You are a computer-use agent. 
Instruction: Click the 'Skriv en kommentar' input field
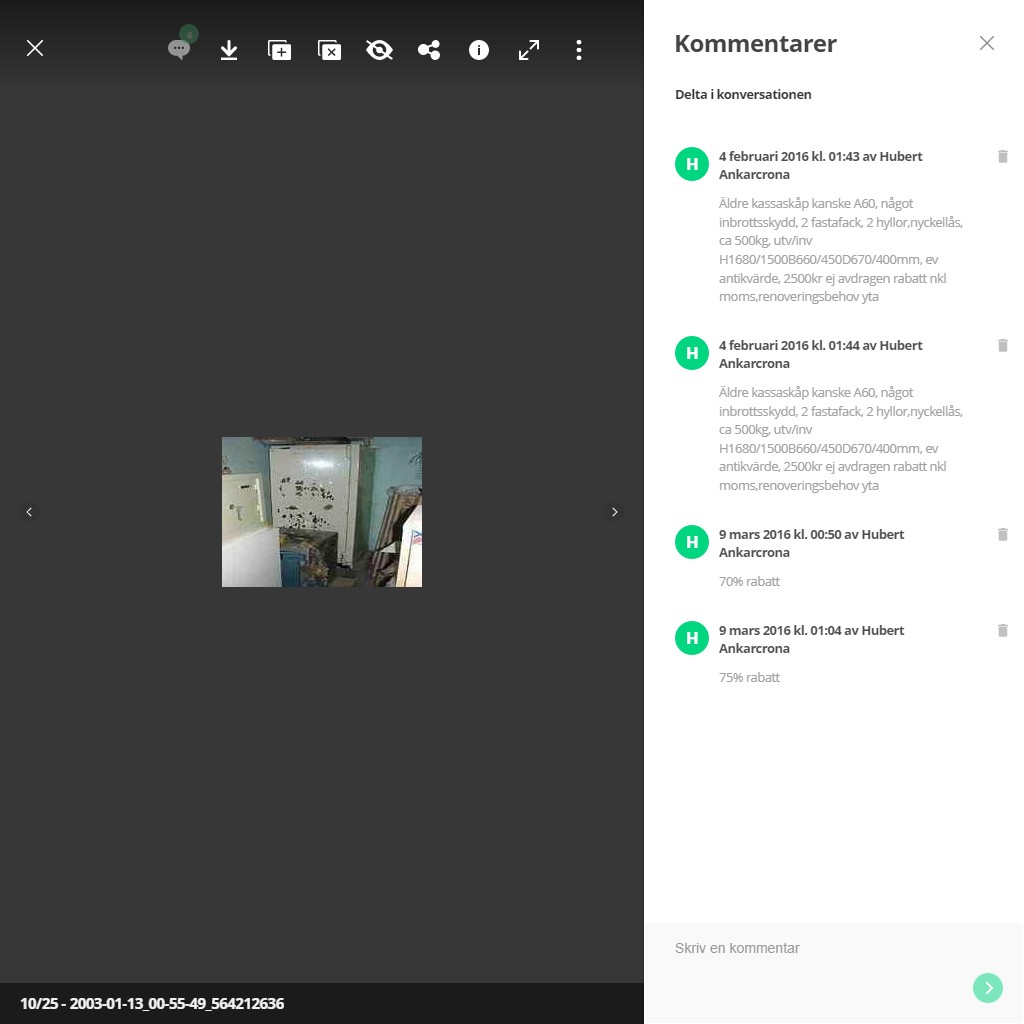pyautogui.click(x=816, y=948)
